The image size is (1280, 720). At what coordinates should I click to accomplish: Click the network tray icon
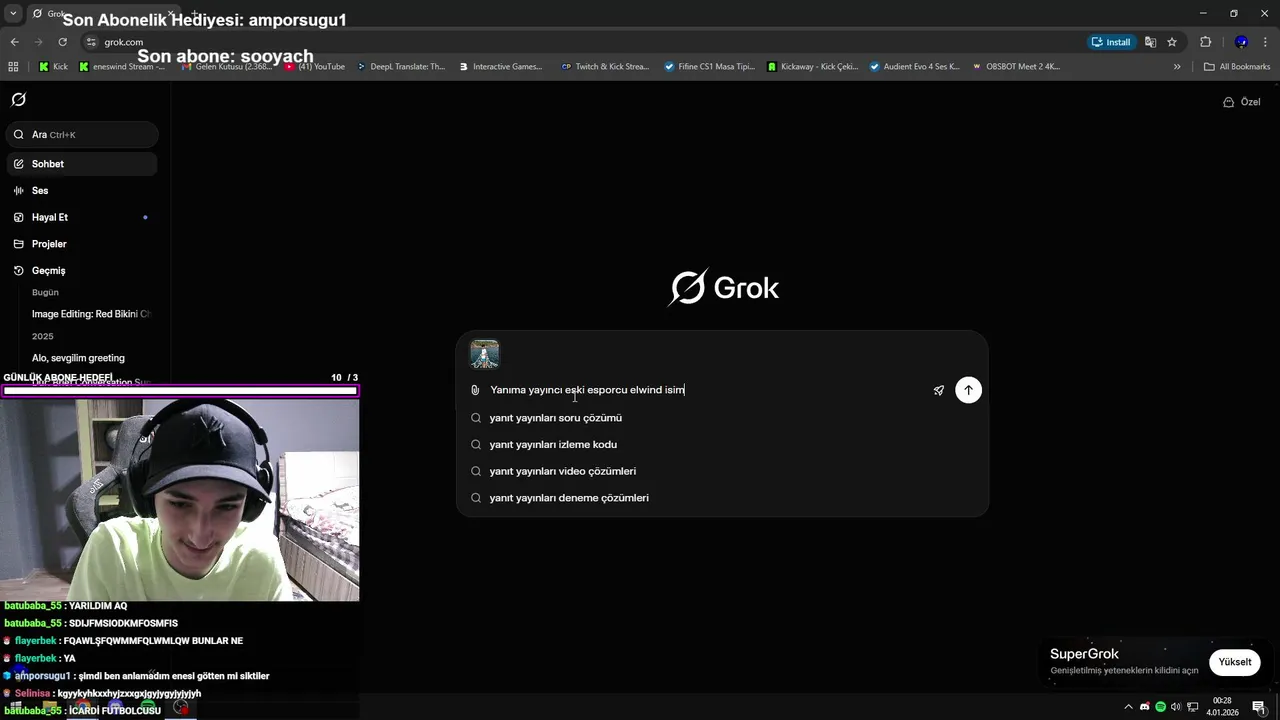click(x=1192, y=707)
